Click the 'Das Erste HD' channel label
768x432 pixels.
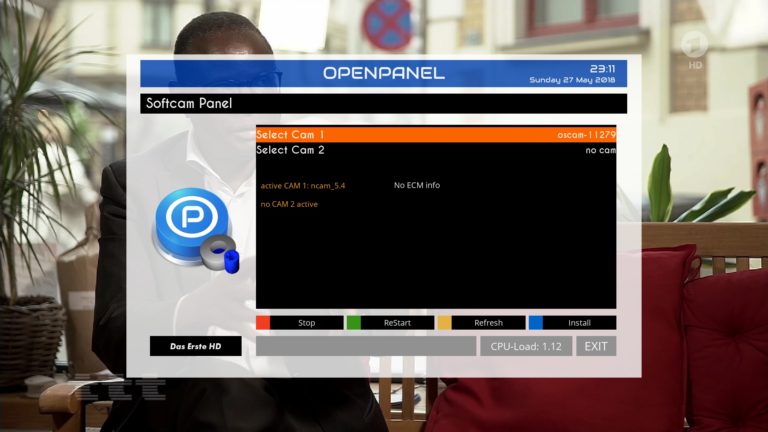click(195, 346)
